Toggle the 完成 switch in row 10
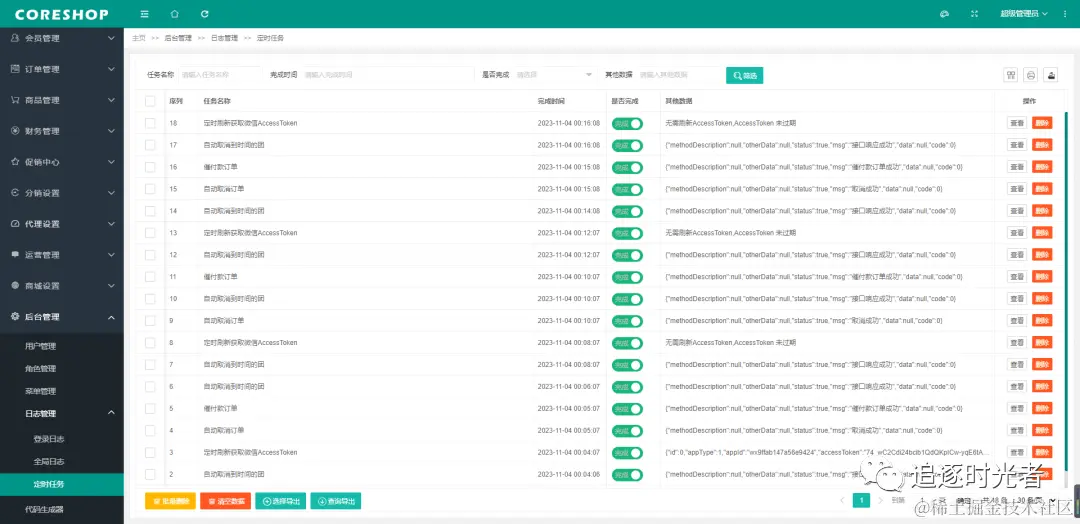The height and width of the screenshot is (524, 1080). pyautogui.click(x=627, y=299)
